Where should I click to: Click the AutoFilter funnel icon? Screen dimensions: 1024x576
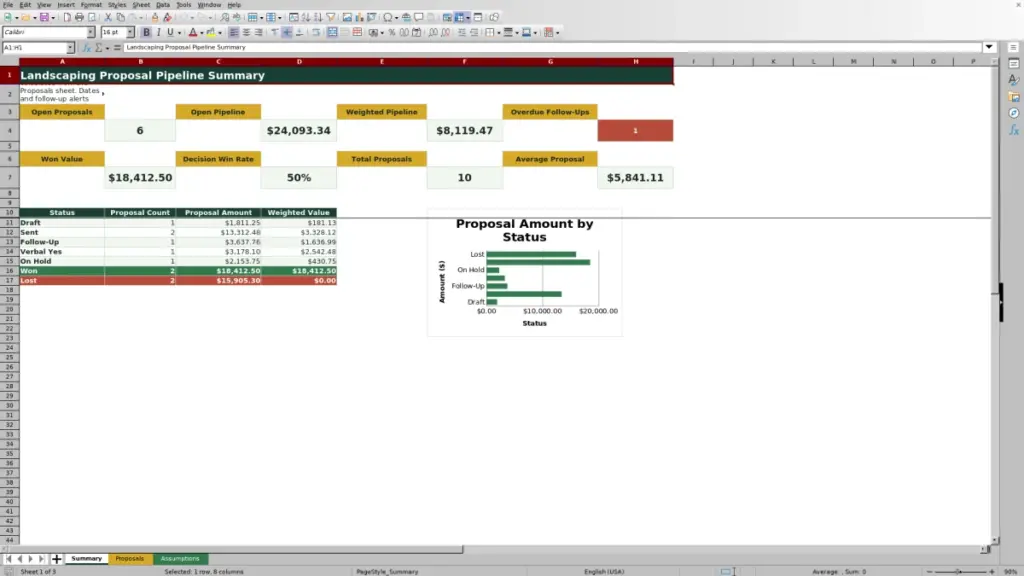330,17
